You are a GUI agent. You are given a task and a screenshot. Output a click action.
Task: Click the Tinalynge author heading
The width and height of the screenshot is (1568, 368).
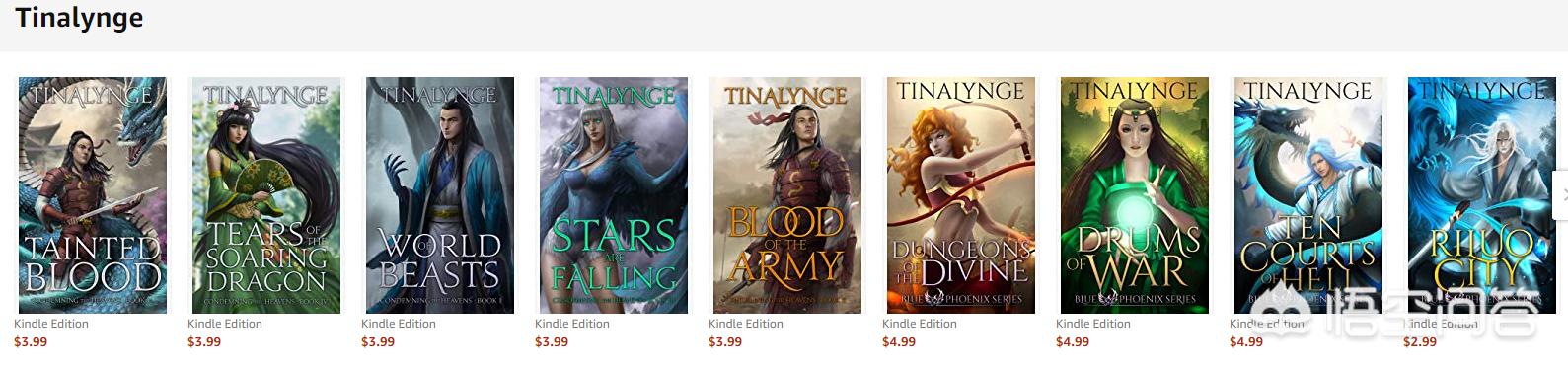(79, 18)
